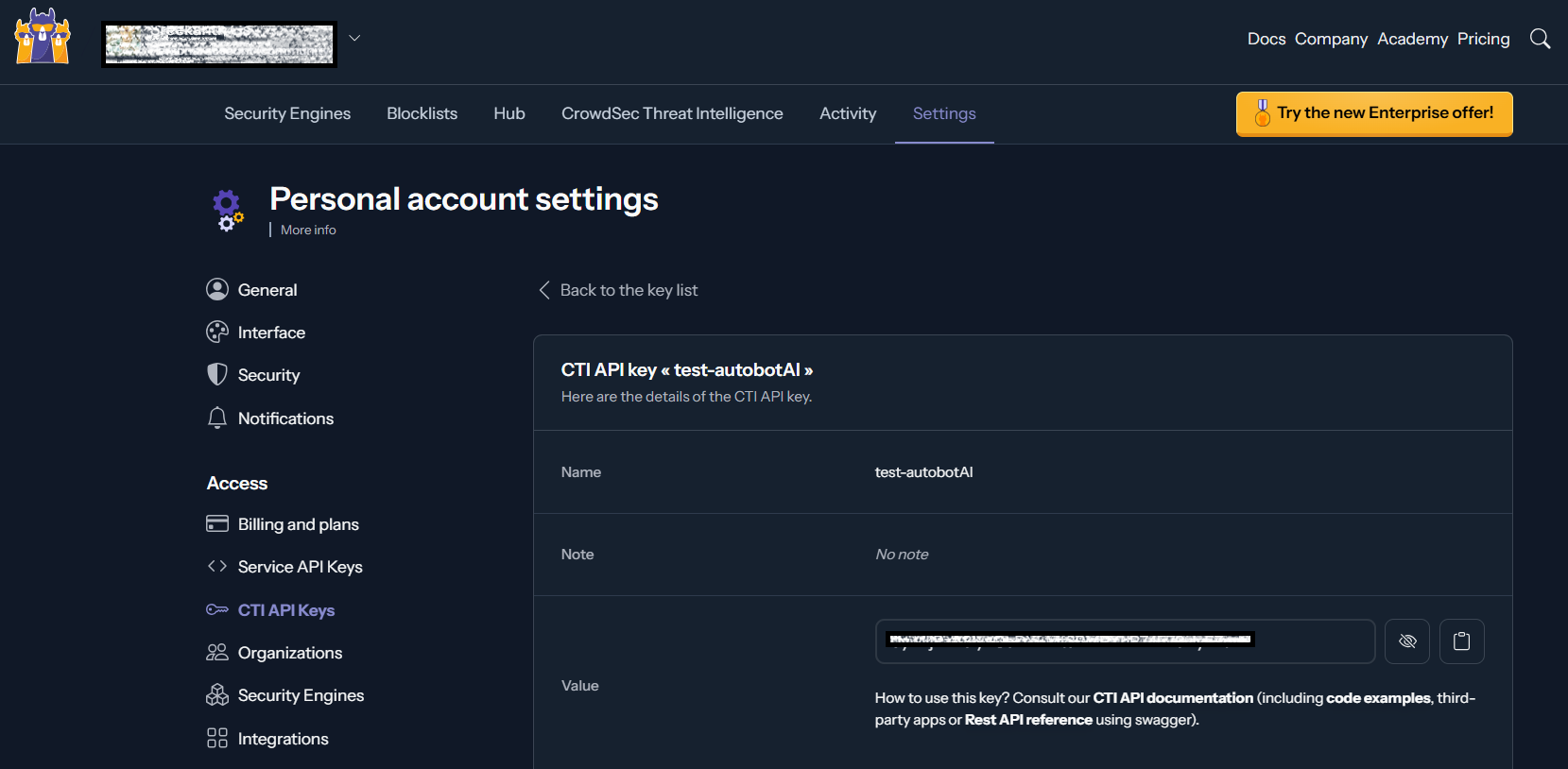
Task: Open Security settings in sidebar
Action: click(268, 375)
